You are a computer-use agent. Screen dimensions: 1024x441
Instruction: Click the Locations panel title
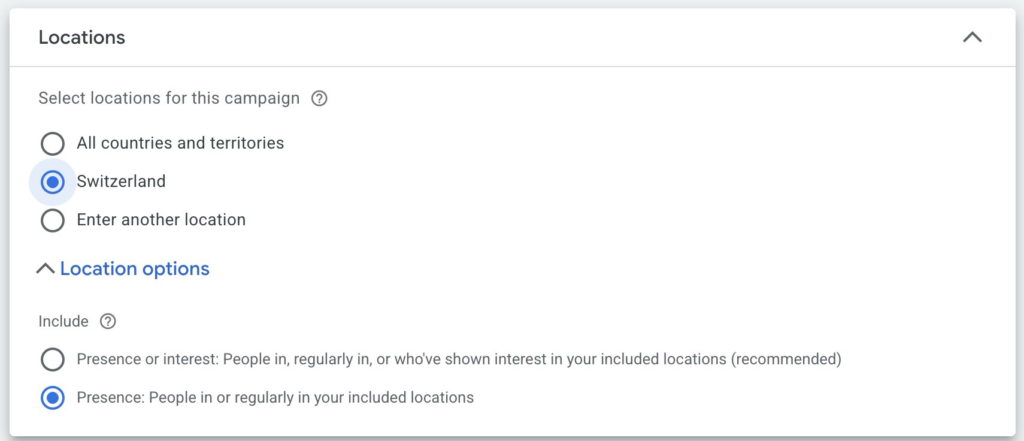82,38
